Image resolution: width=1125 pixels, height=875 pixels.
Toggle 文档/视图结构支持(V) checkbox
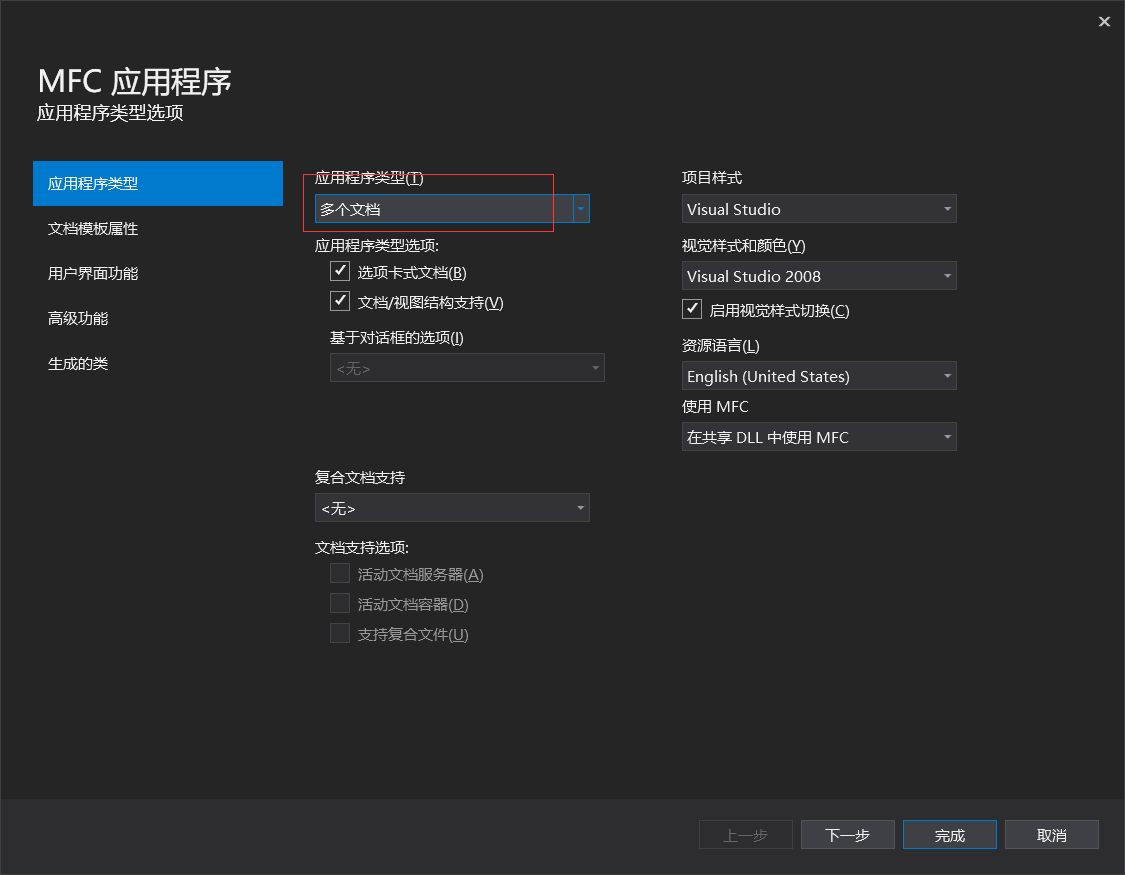(340, 301)
